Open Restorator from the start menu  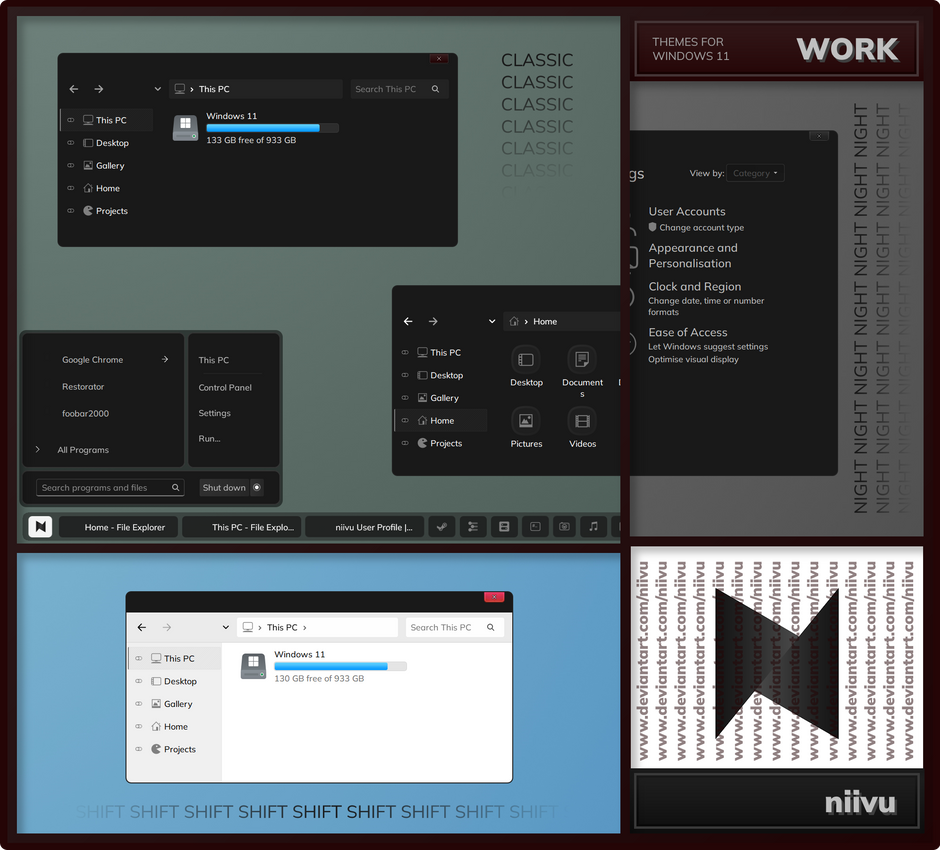coord(83,387)
